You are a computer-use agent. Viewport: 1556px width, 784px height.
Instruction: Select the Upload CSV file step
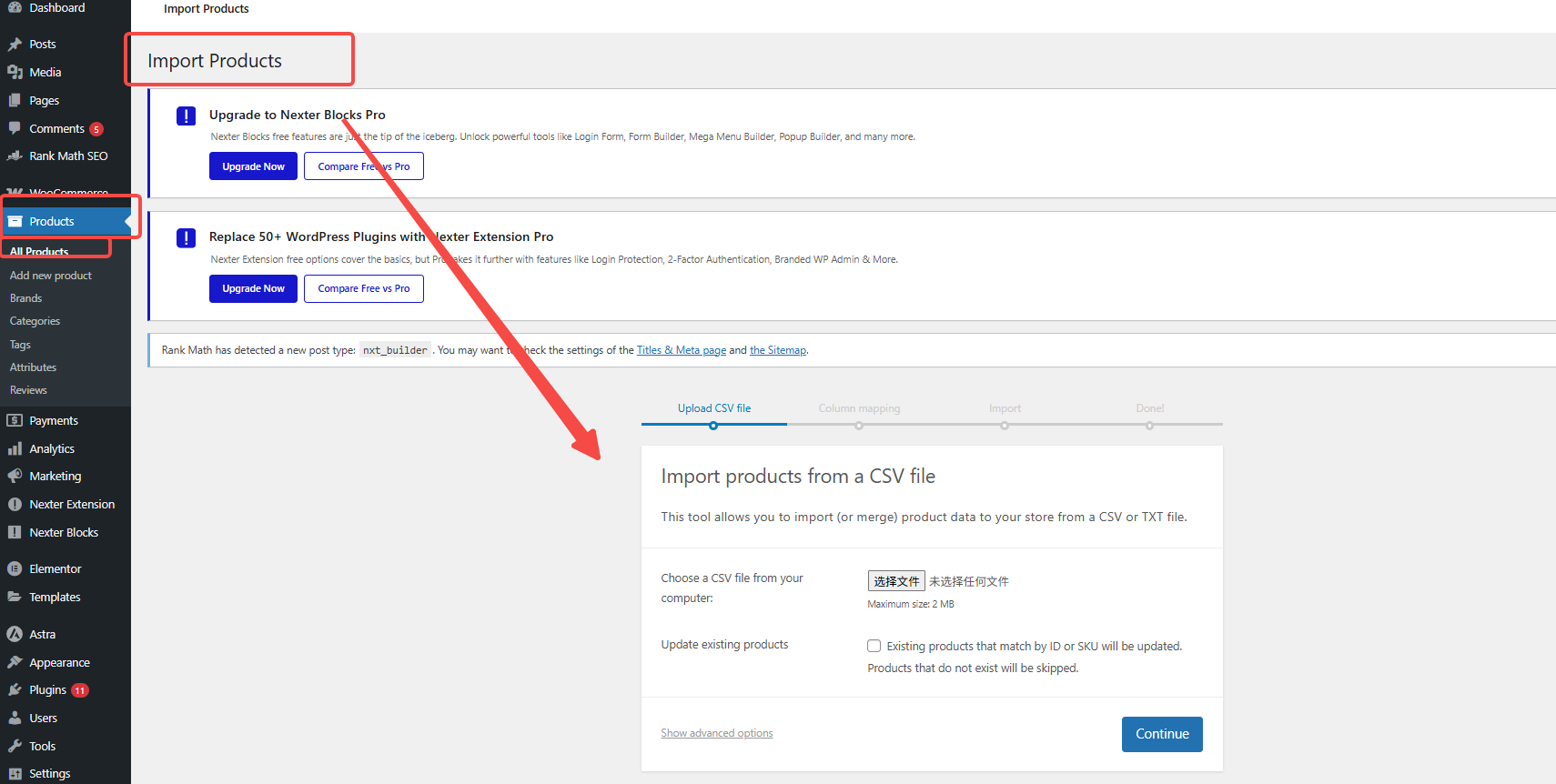[x=713, y=409]
